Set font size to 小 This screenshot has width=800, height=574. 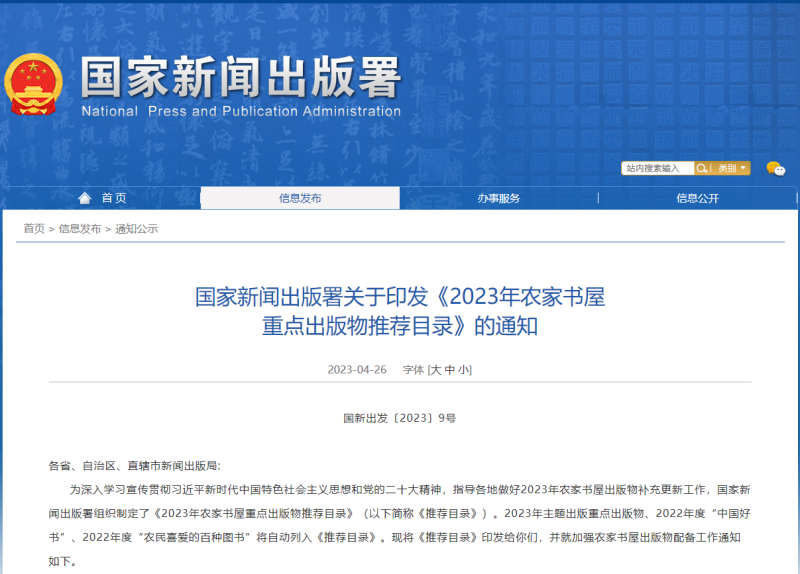[x=464, y=370]
